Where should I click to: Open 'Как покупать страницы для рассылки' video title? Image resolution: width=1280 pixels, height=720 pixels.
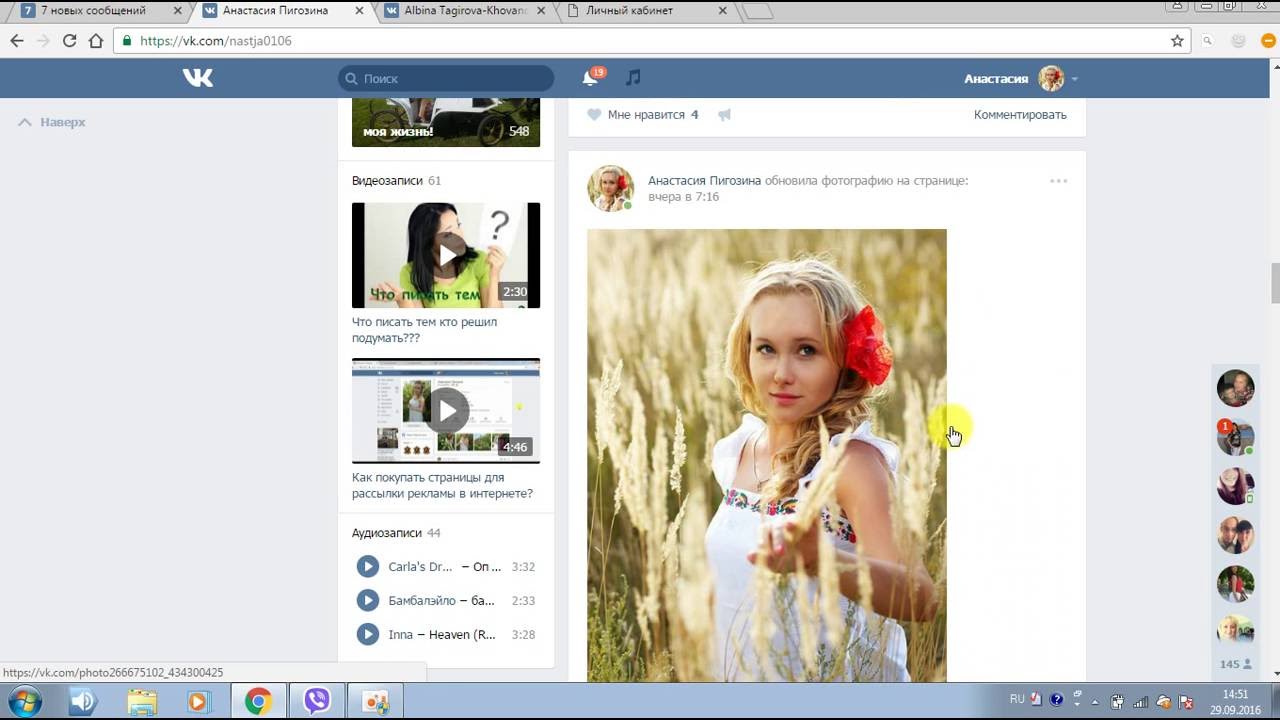pyautogui.click(x=442, y=485)
